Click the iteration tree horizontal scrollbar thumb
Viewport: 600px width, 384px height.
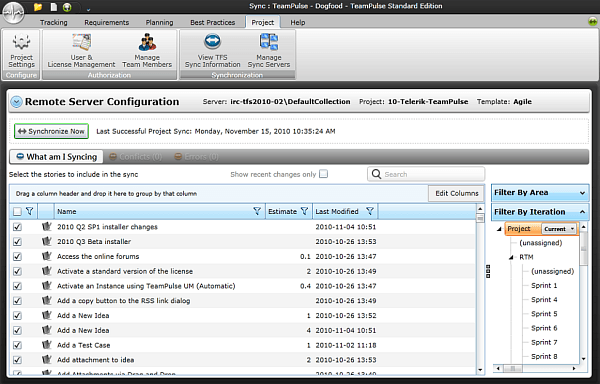(x=512, y=368)
